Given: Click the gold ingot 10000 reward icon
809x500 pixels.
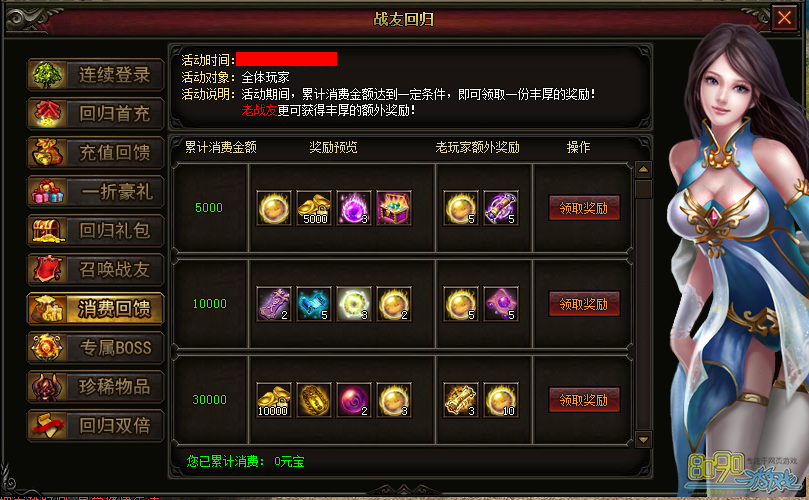Looking at the screenshot, I should tap(273, 400).
